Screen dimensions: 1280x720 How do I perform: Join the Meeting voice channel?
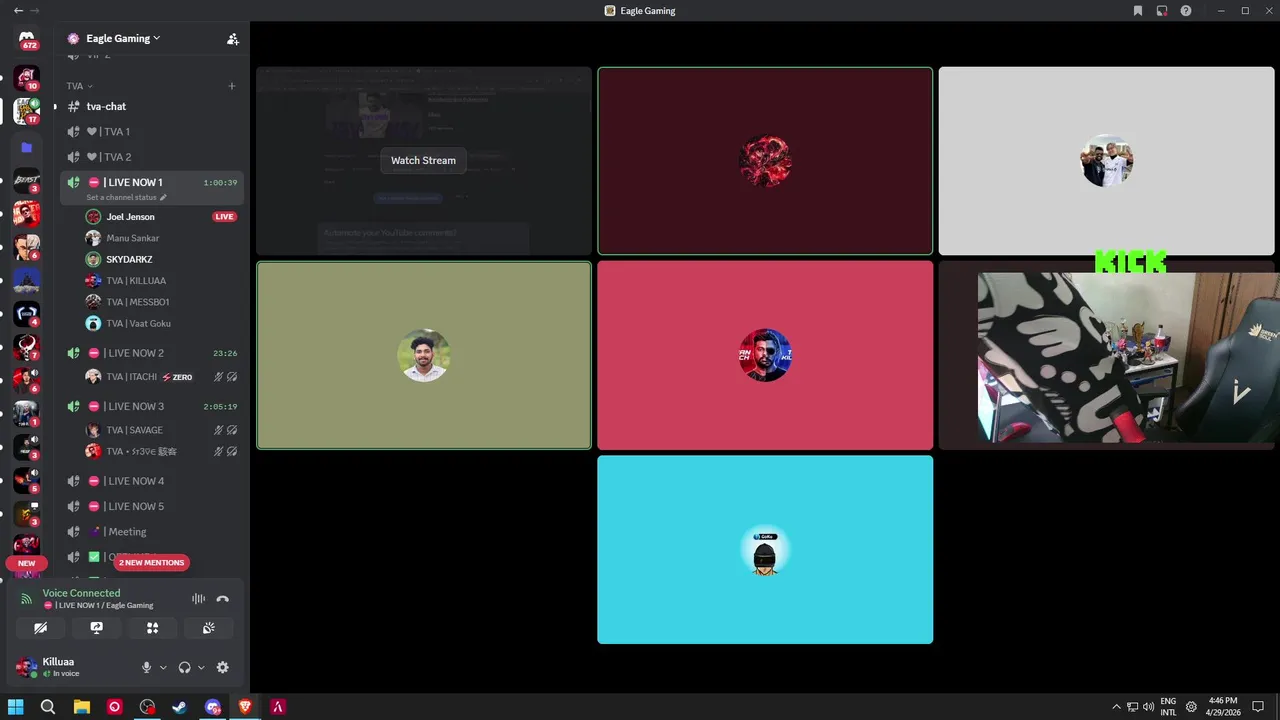coord(152,532)
